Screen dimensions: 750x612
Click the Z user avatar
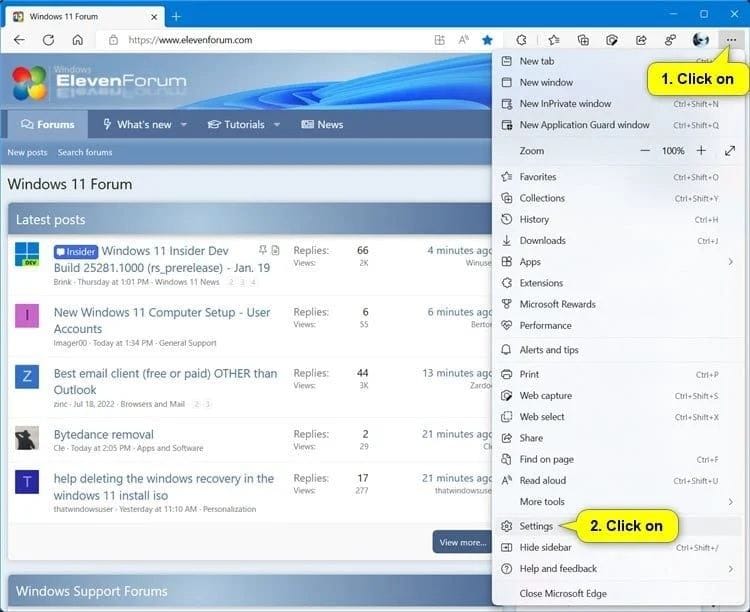click(x=27, y=377)
